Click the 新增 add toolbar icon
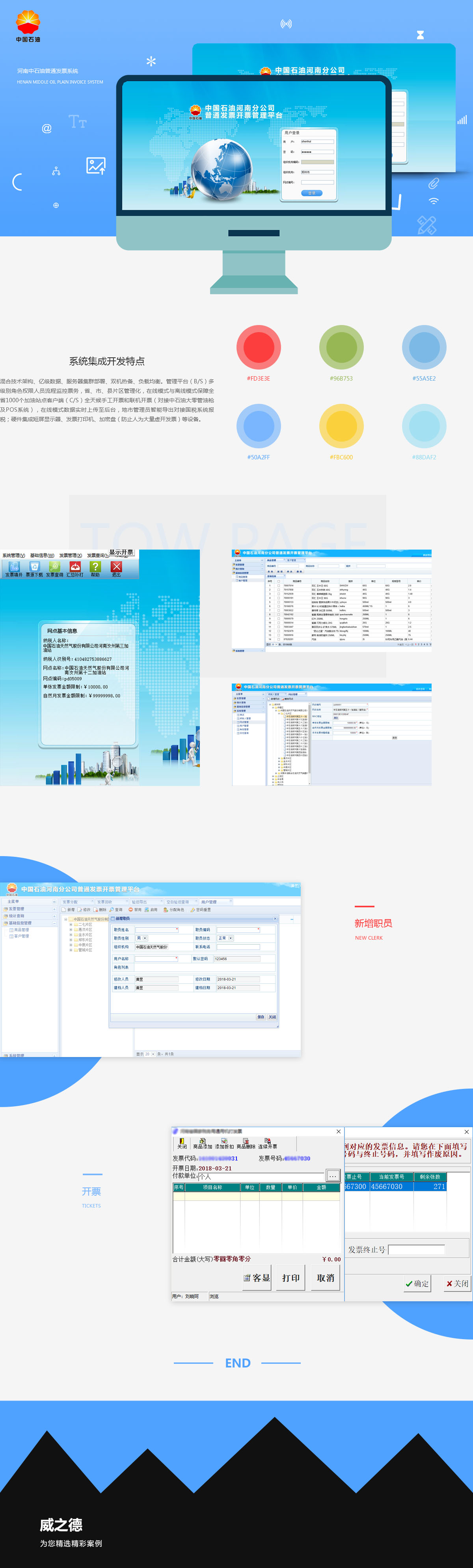Screen dimensions: 473x1568 click(68, 909)
